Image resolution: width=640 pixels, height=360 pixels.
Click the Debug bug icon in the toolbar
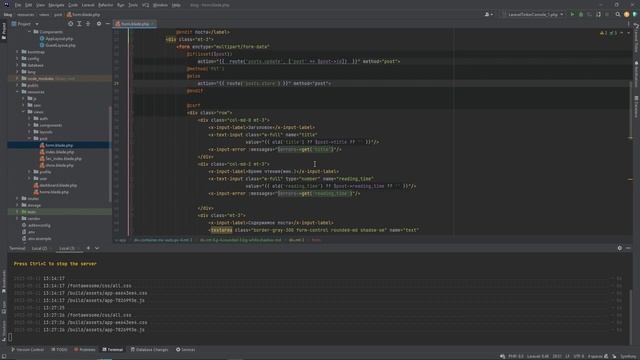[581, 14]
